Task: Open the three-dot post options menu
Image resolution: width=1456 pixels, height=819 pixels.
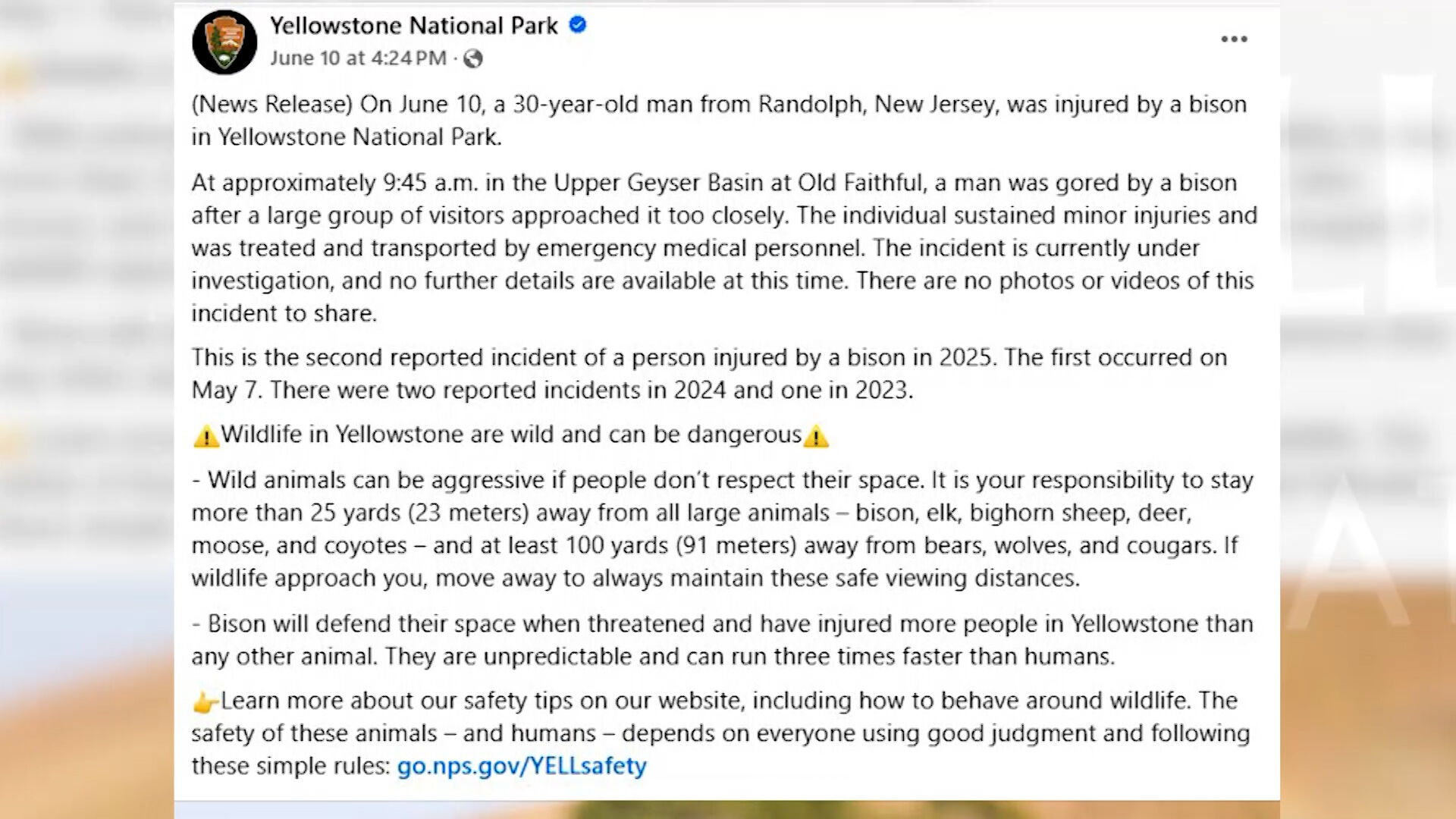Action: [x=1234, y=39]
